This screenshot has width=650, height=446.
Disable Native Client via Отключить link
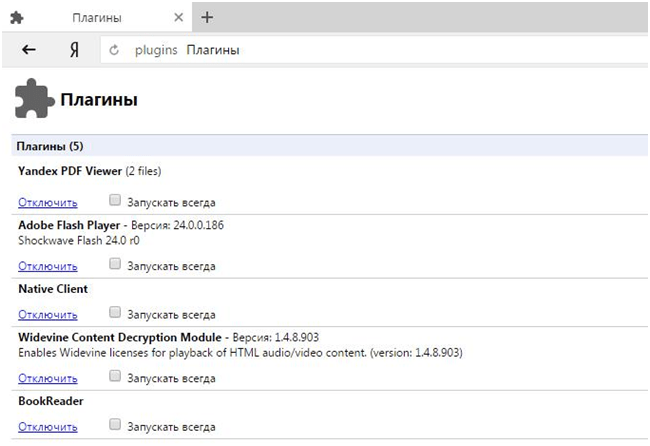click(x=48, y=315)
